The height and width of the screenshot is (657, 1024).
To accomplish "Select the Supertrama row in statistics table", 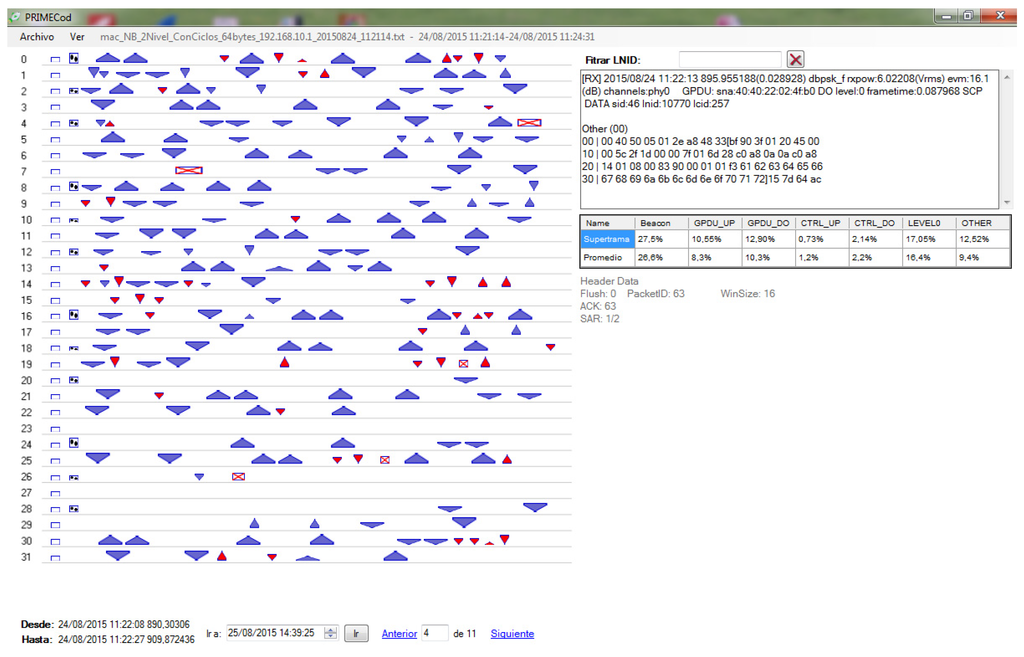I will (606, 240).
